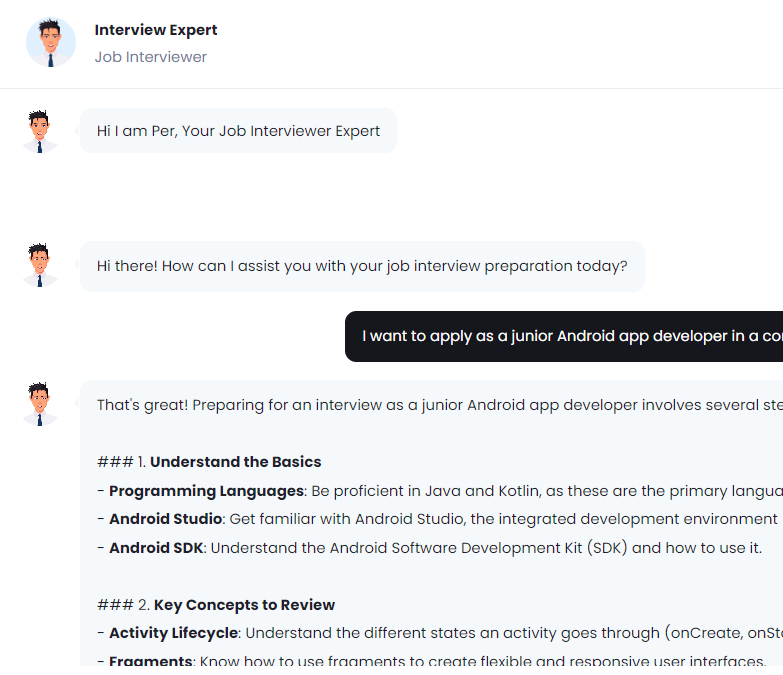Click the dark user message about Android developer
Image resolution: width=783 pixels, height=675 pixels.
570,336
